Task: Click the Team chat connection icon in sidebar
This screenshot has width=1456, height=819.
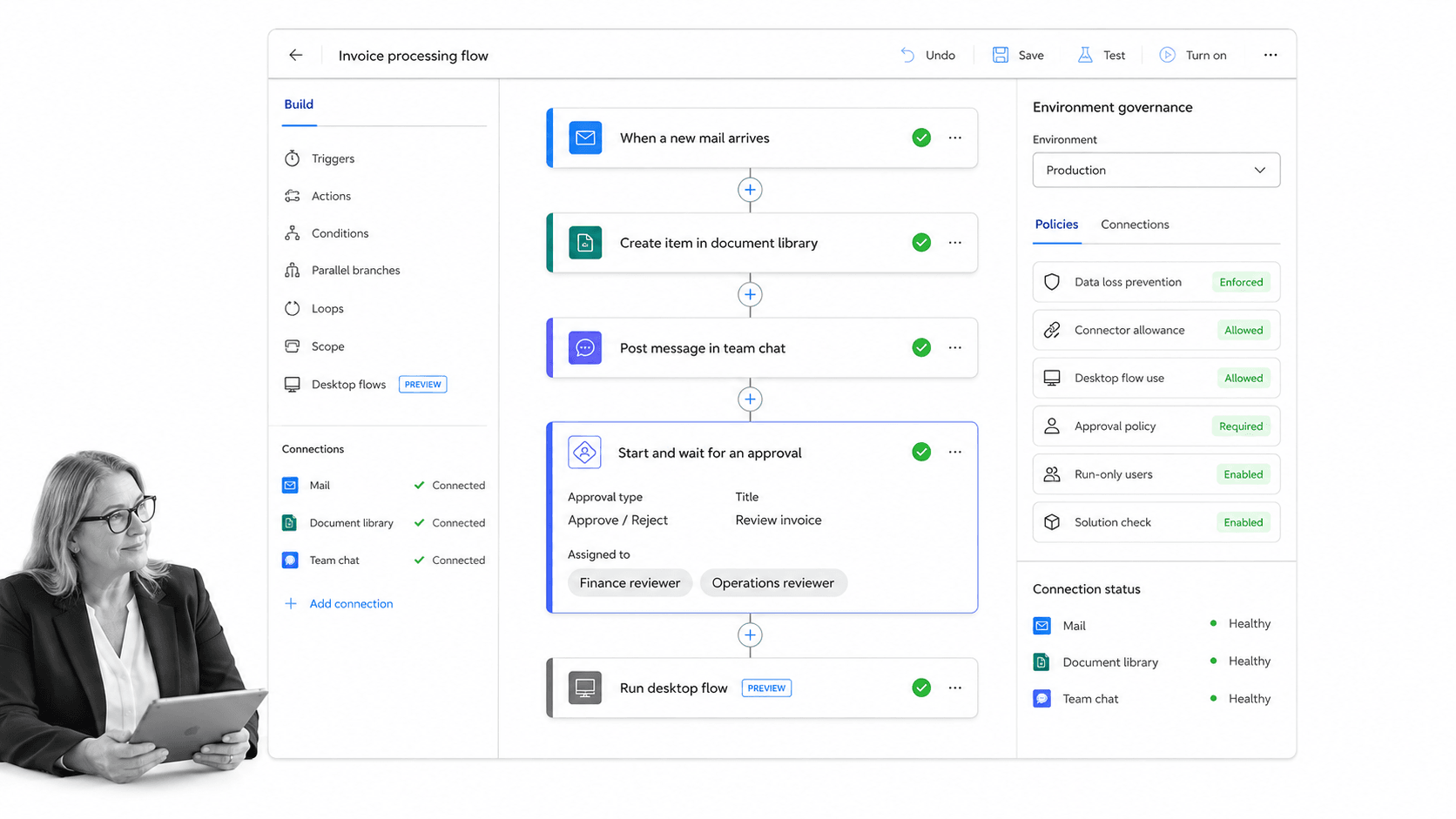Action: click(x=290, y=561)
